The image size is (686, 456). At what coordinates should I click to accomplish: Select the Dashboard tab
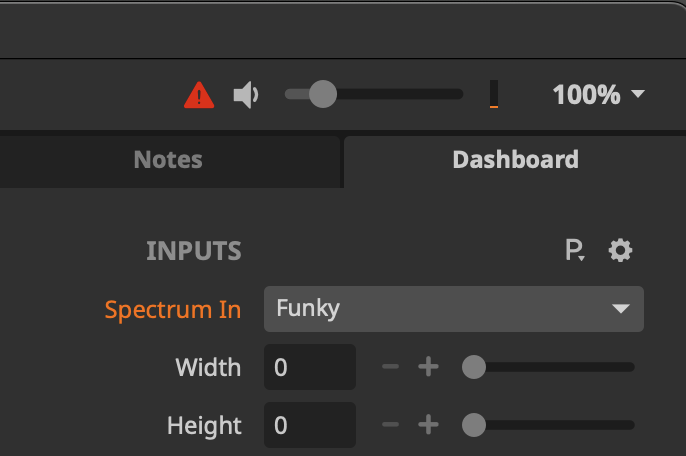point(515,159)
